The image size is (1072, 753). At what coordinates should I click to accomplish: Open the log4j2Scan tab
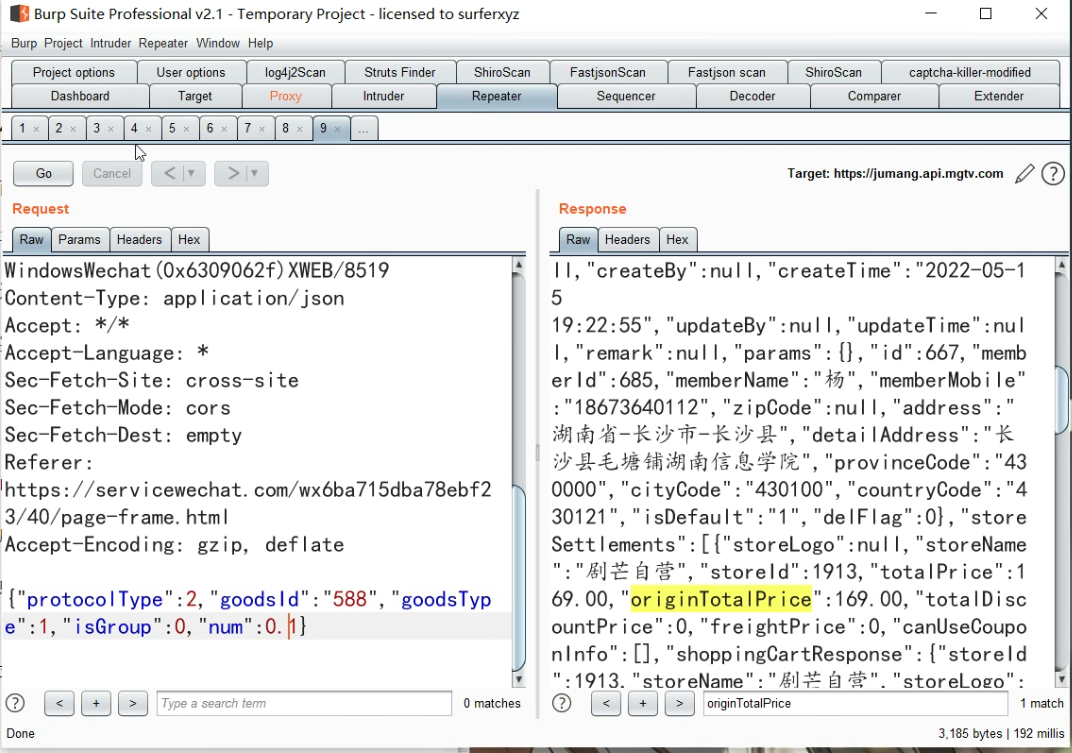tap(295, 72)
